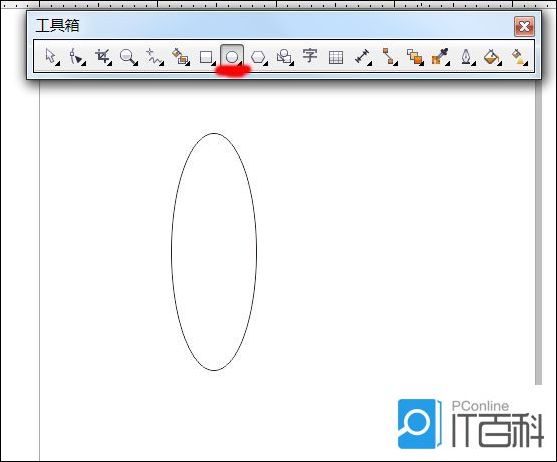This screenshot has height=462, width=557.
Task: Select the Connector line tool
Action: coord(389,56)
